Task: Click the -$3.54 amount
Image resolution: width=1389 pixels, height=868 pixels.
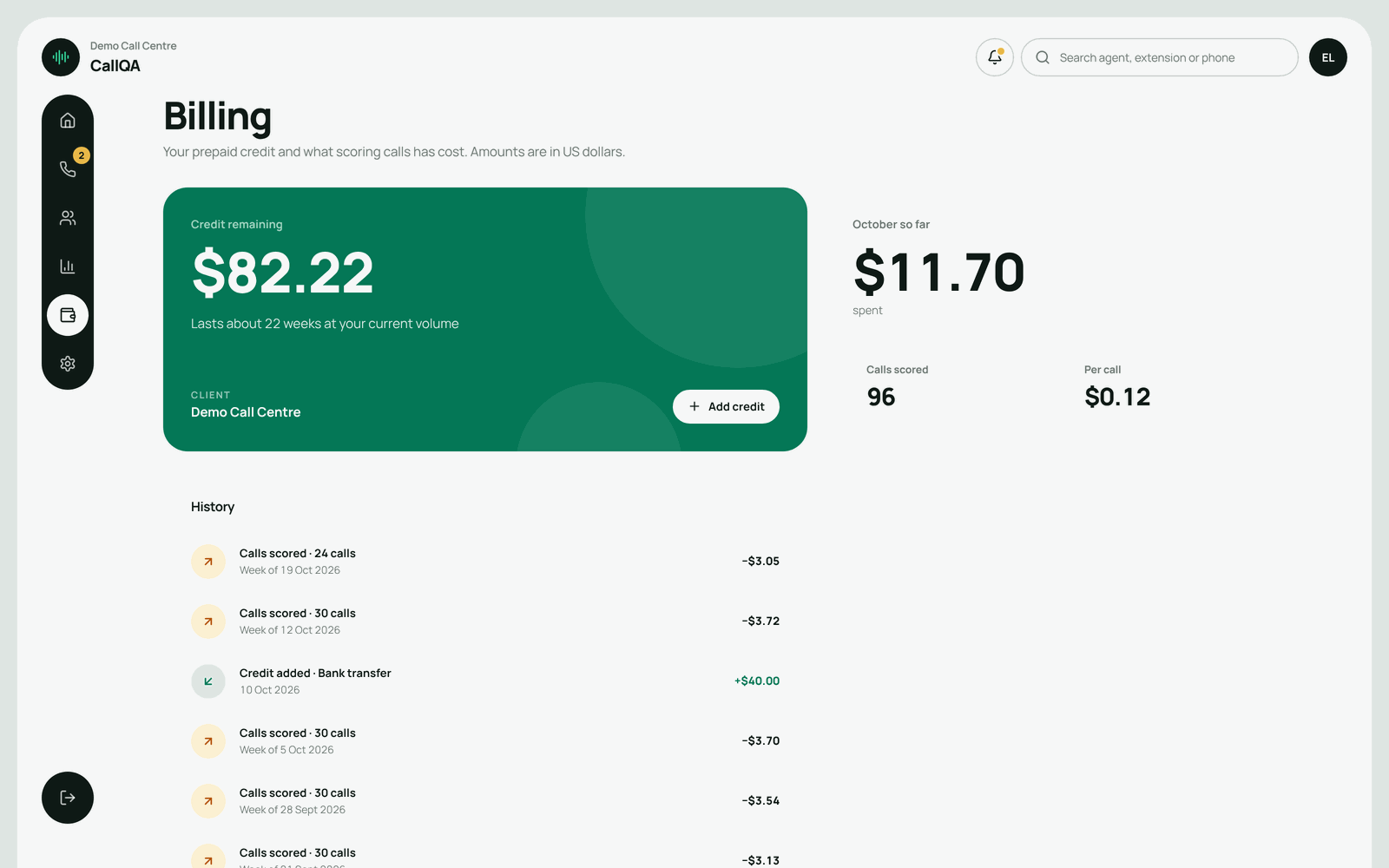Action: click(x=760, y=800)
